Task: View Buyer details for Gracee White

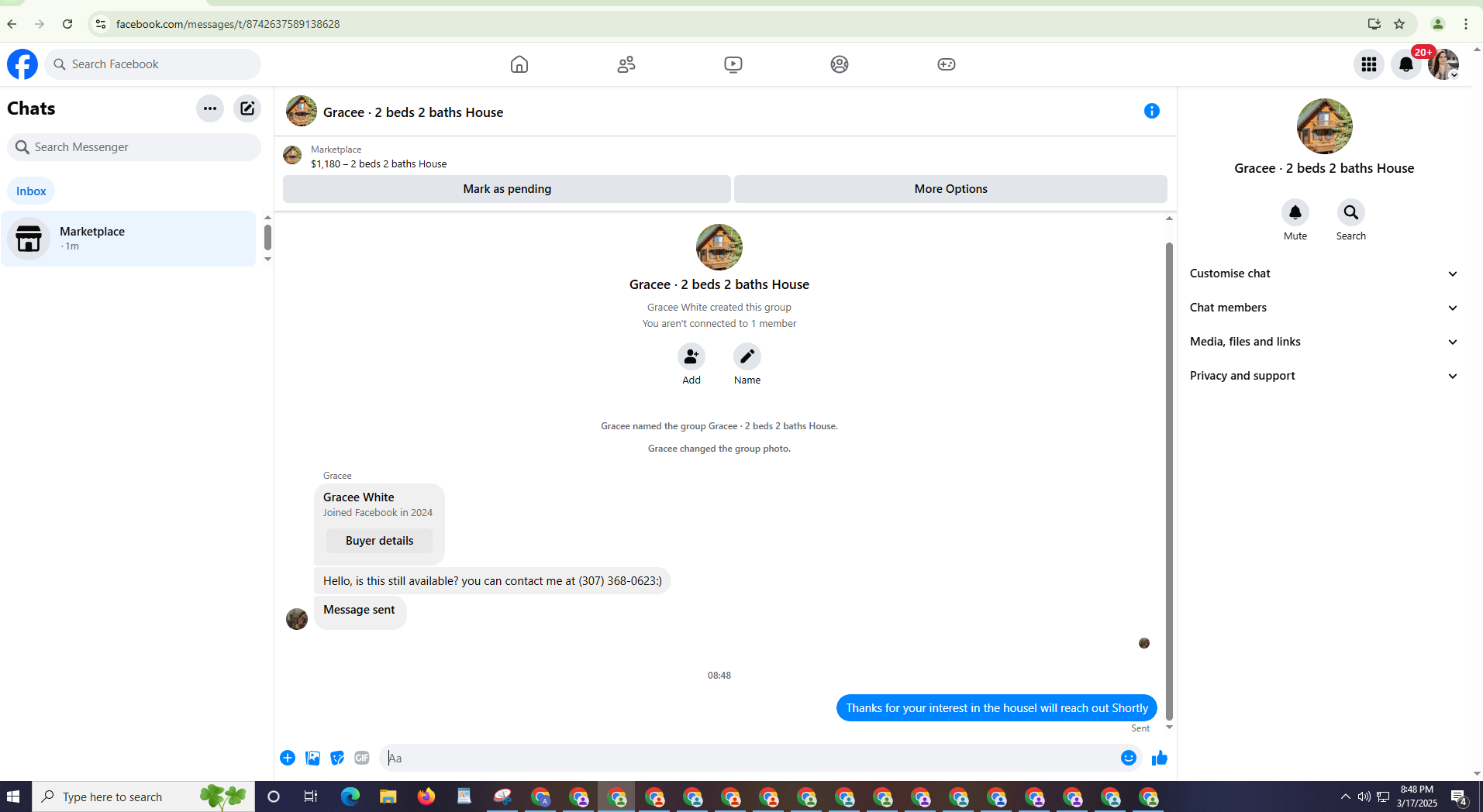Action: pos(379,541)
